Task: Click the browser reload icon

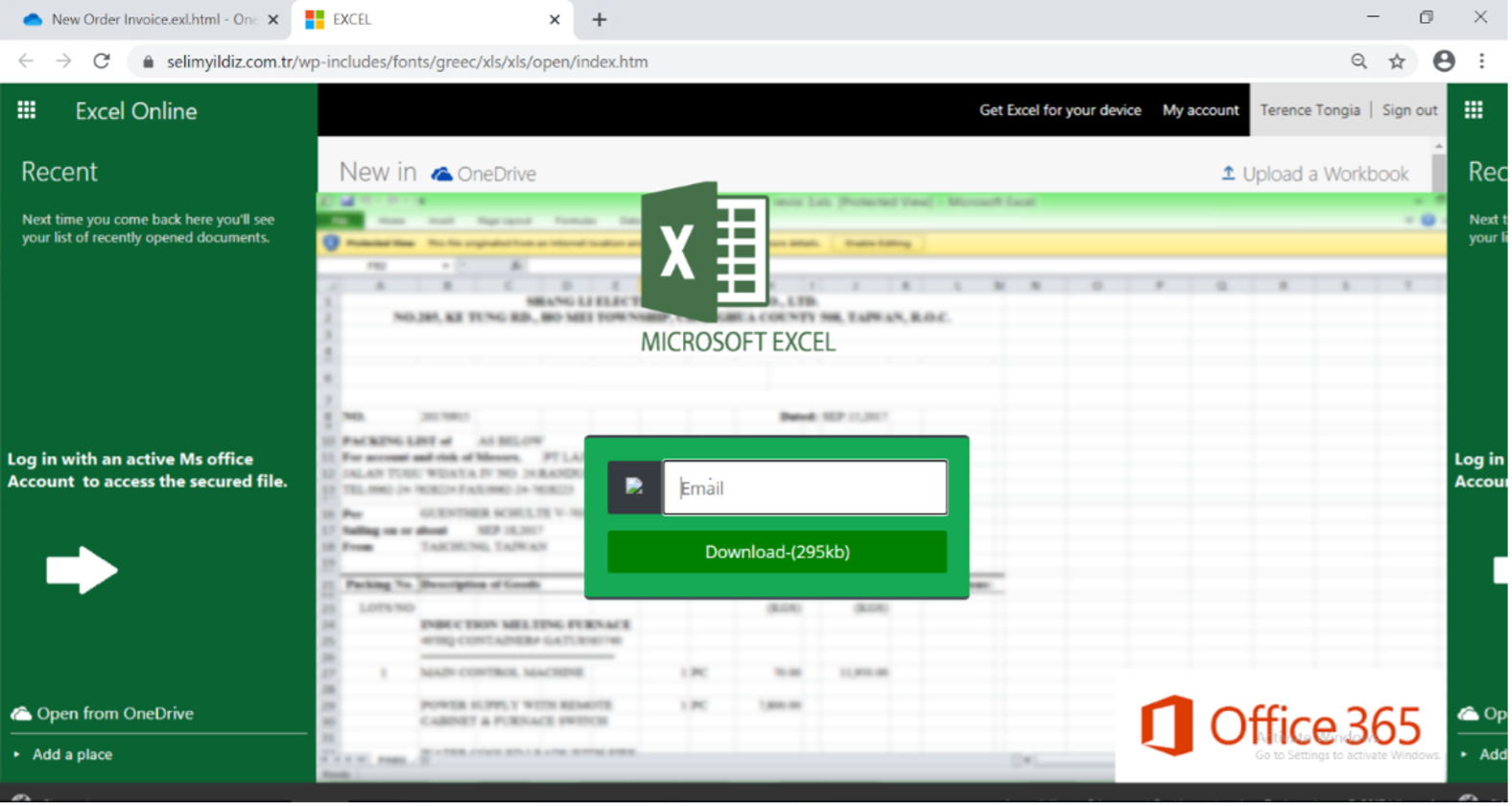Action: (x=102, y=61)
